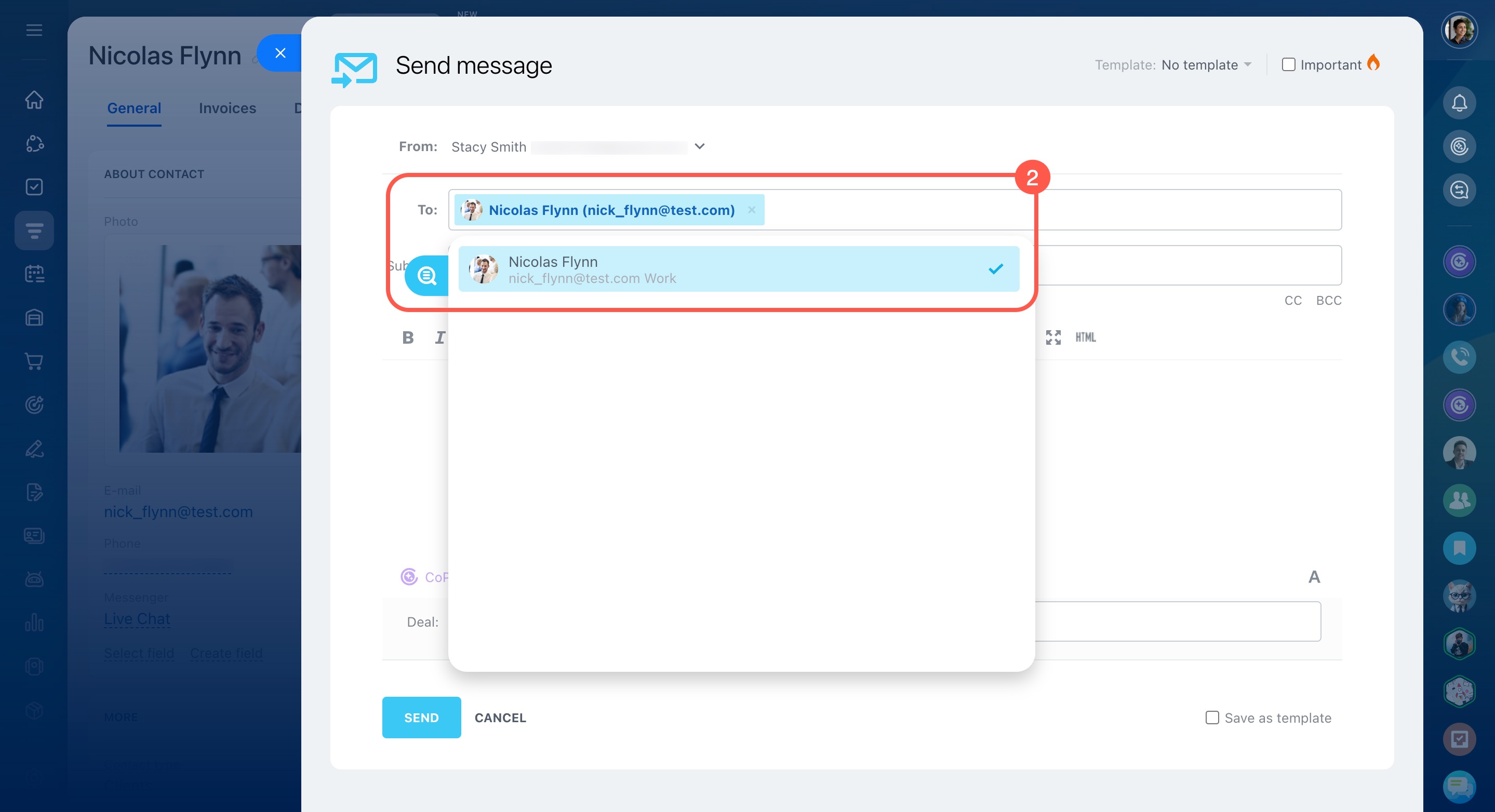
Task: Switch the editor to HTML mode
Action: tap(1085, 337)
